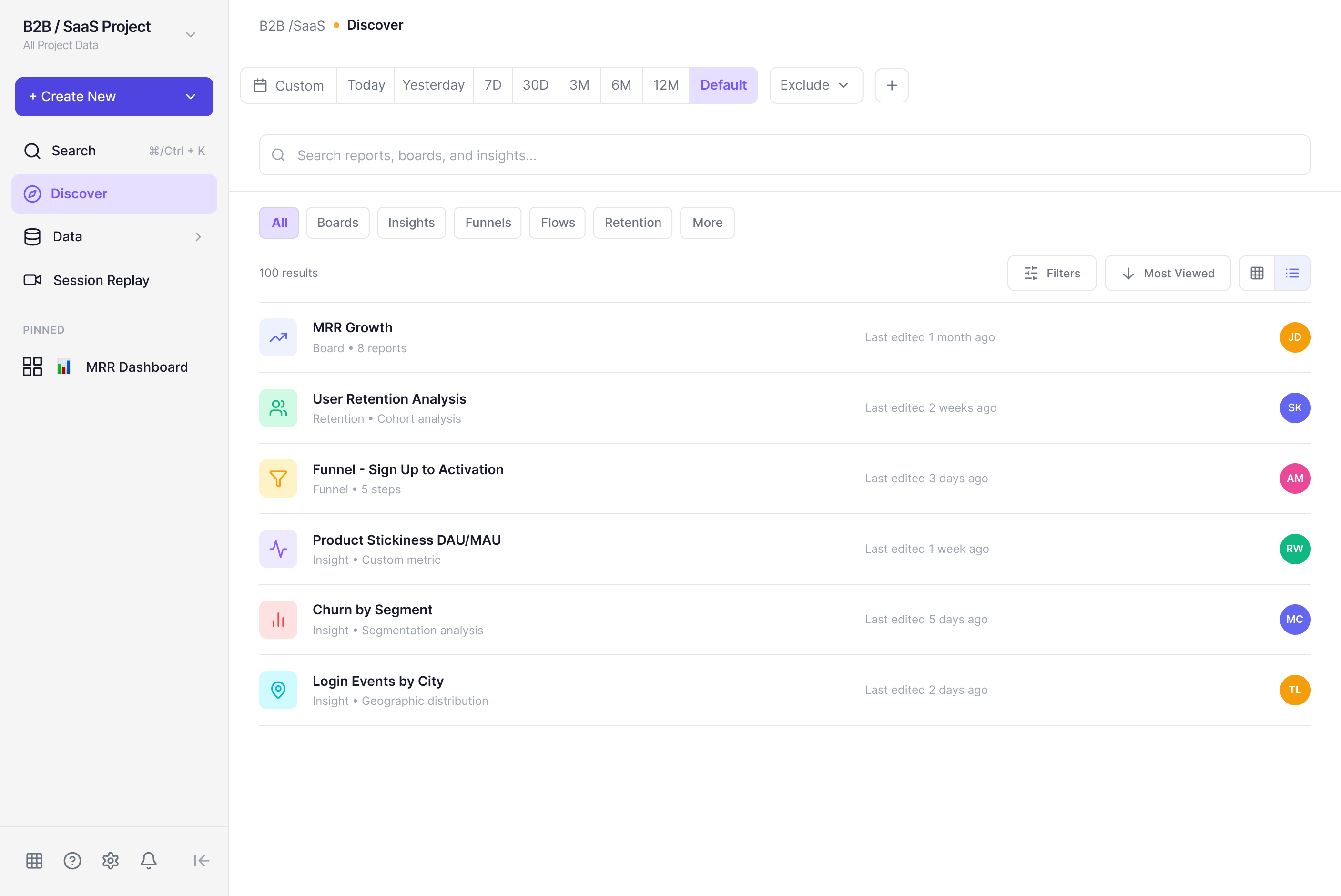The height and width of the screenshot is (896, 1341).
Task: Enable list view layout
Action: [1292, 273]
